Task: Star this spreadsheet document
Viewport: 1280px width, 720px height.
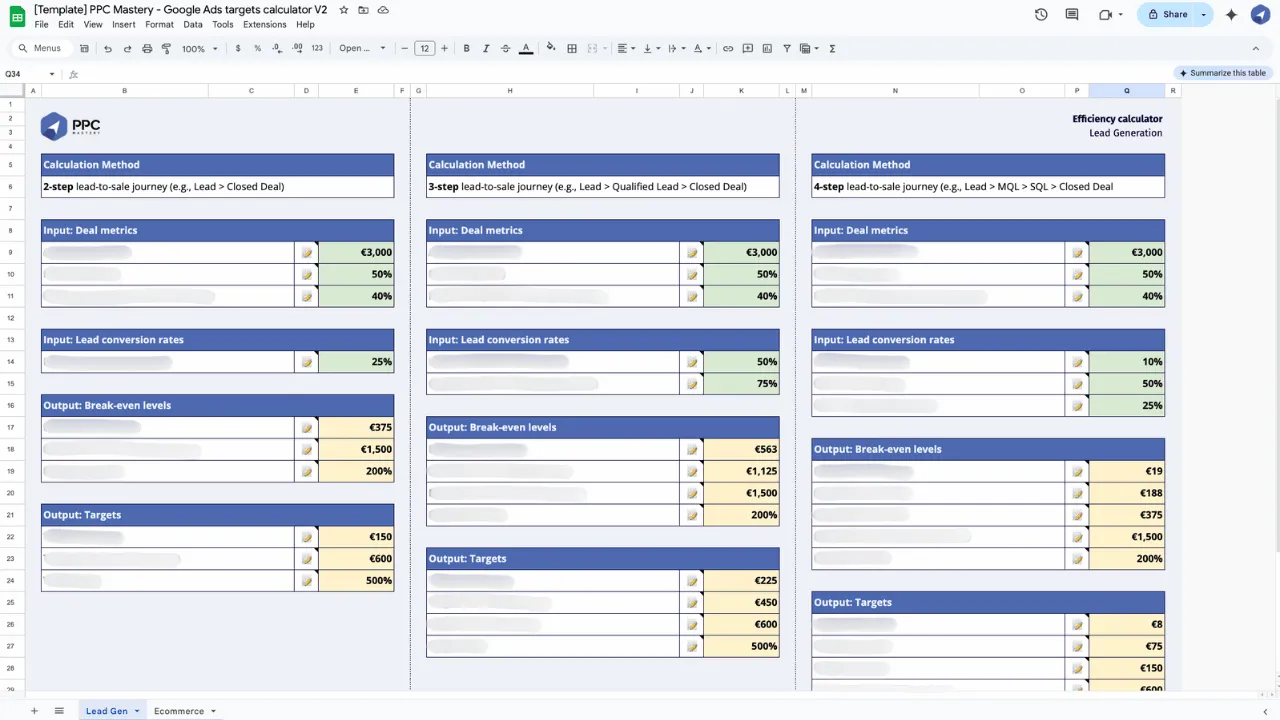Action: 344,9
